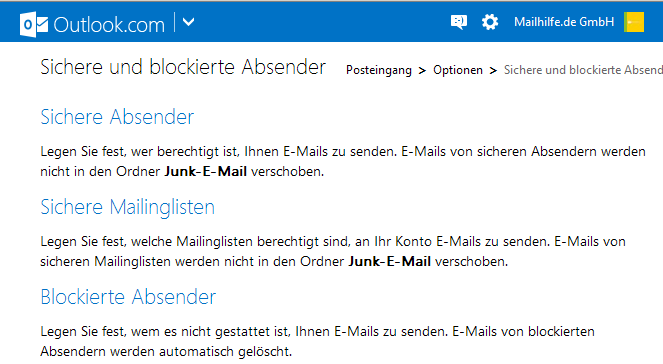Open the Blockierte Absender link
Image resolution: width=663 pixels, height=364 pixels.
(x=128, y=297)
